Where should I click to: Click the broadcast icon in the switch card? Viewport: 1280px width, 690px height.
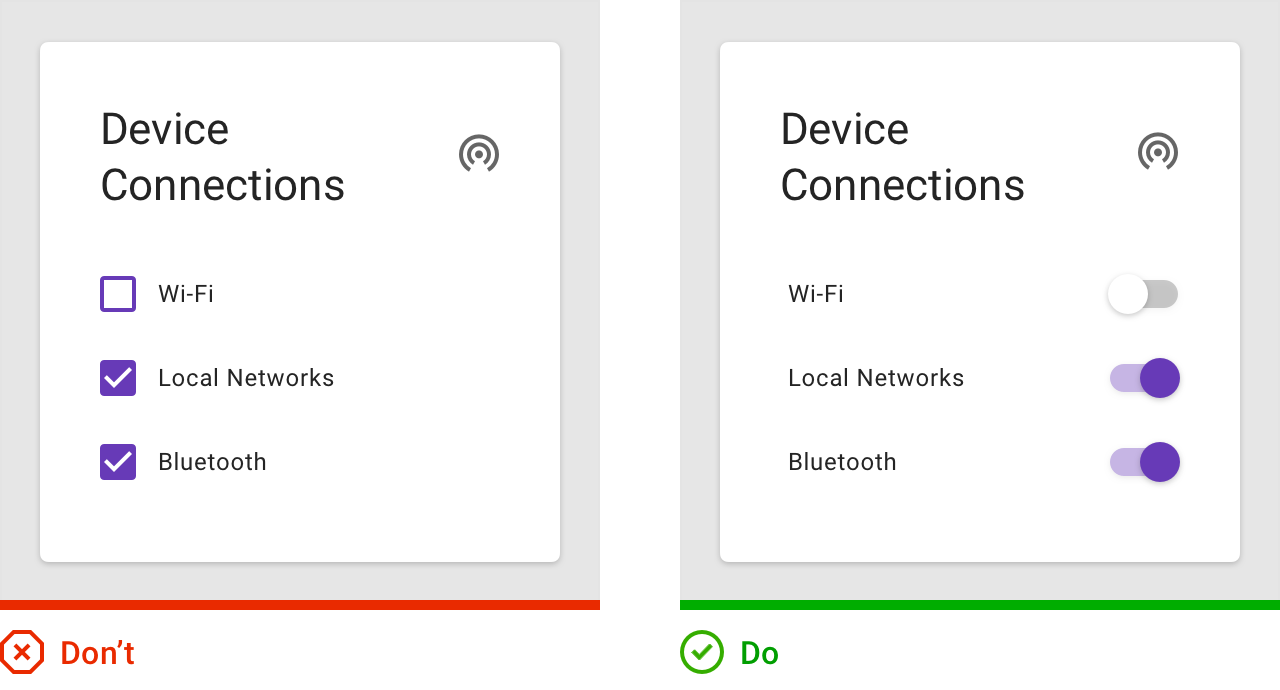click(1158, 153)
